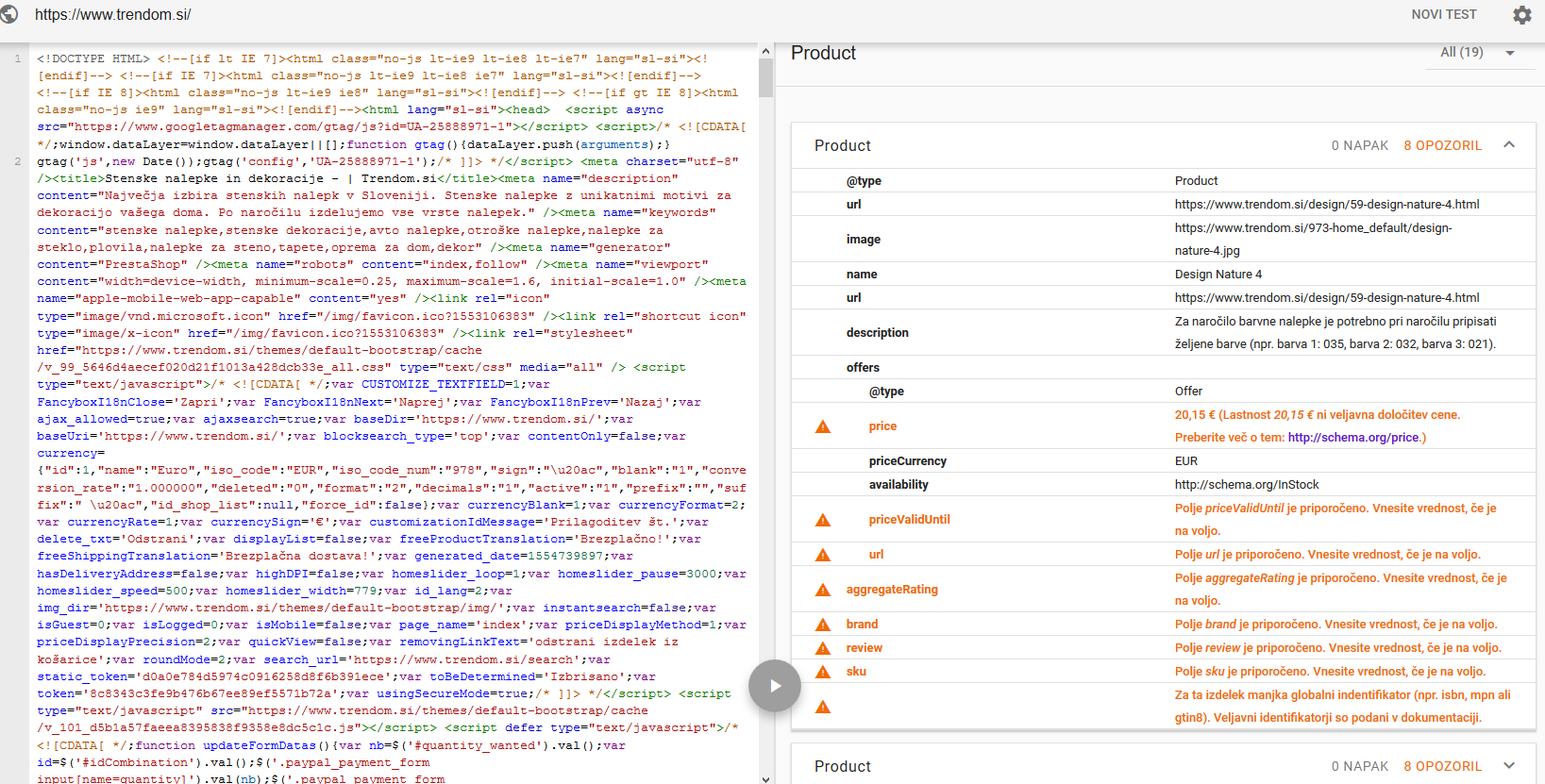Open the settings gear menu

[x=1522, y=15]
